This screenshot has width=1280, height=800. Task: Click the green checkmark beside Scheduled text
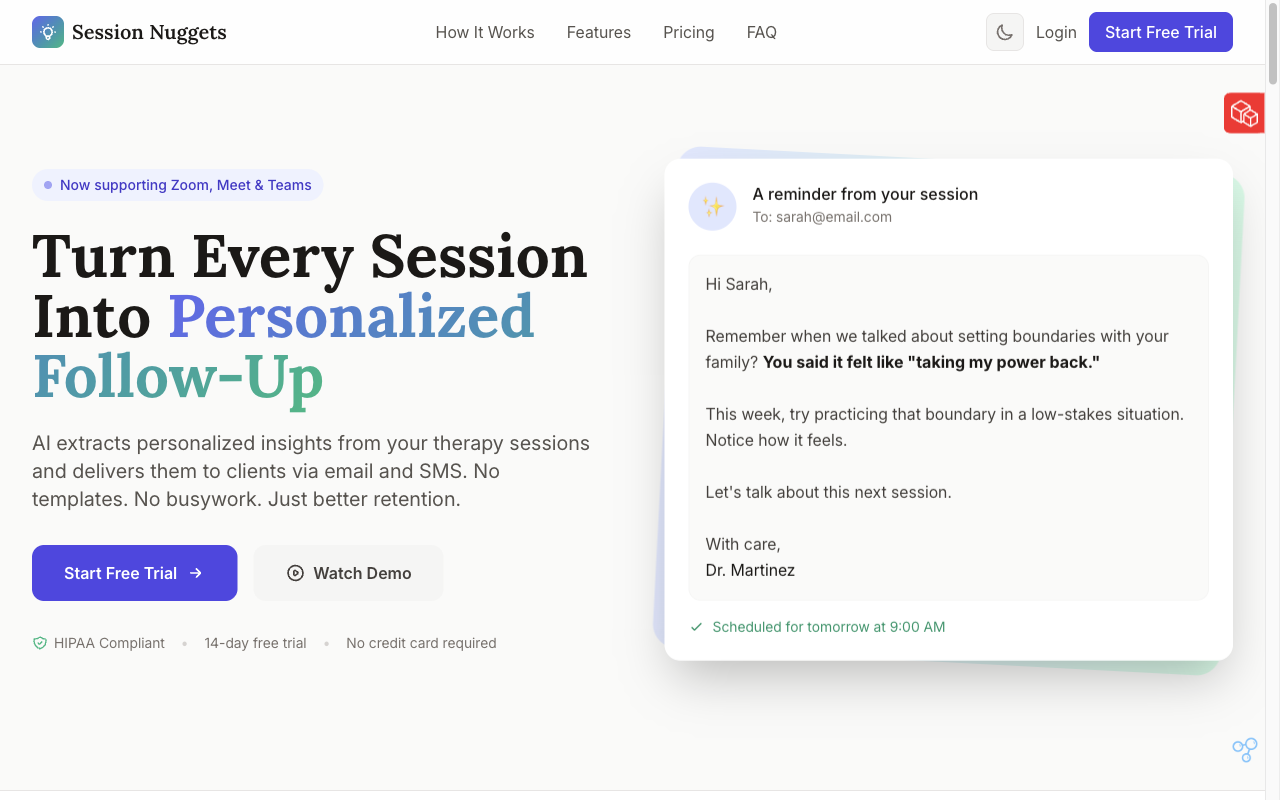696,627
